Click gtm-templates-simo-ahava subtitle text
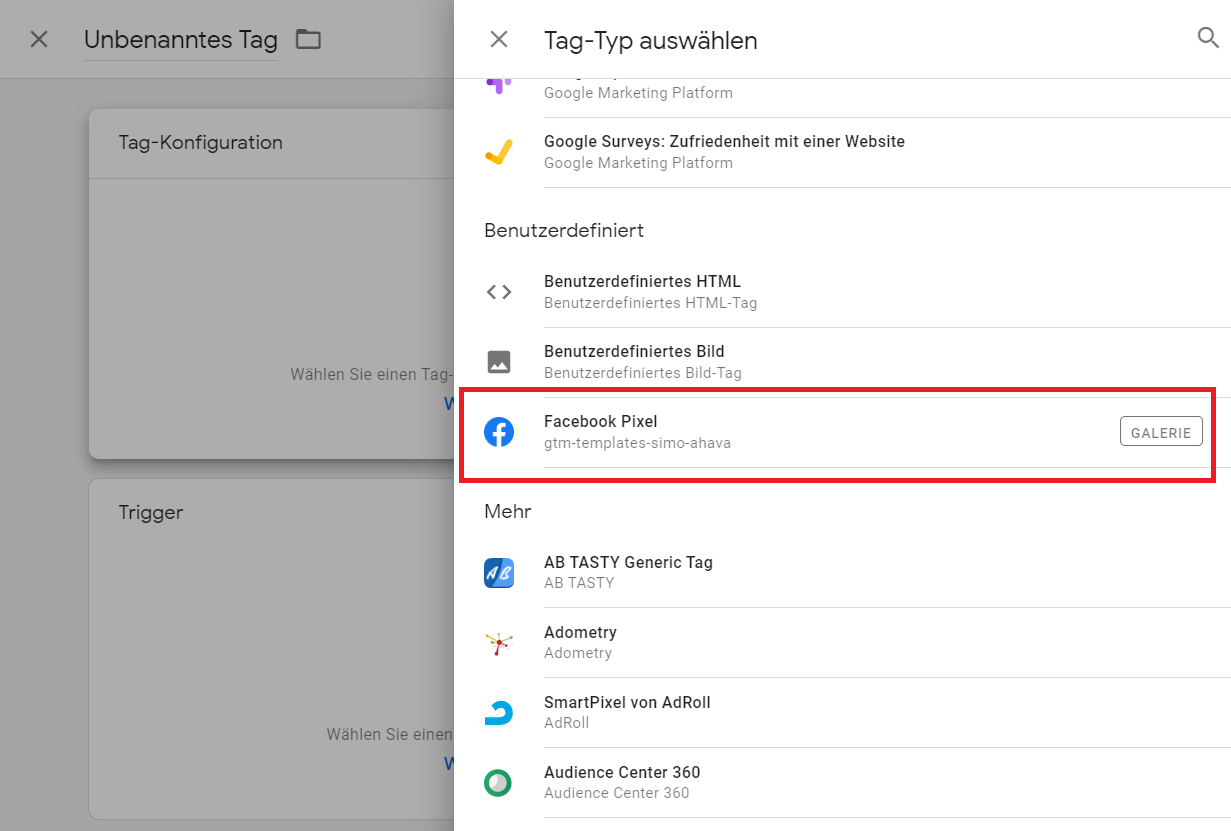 pyautogui.click(x=637, y=442)
